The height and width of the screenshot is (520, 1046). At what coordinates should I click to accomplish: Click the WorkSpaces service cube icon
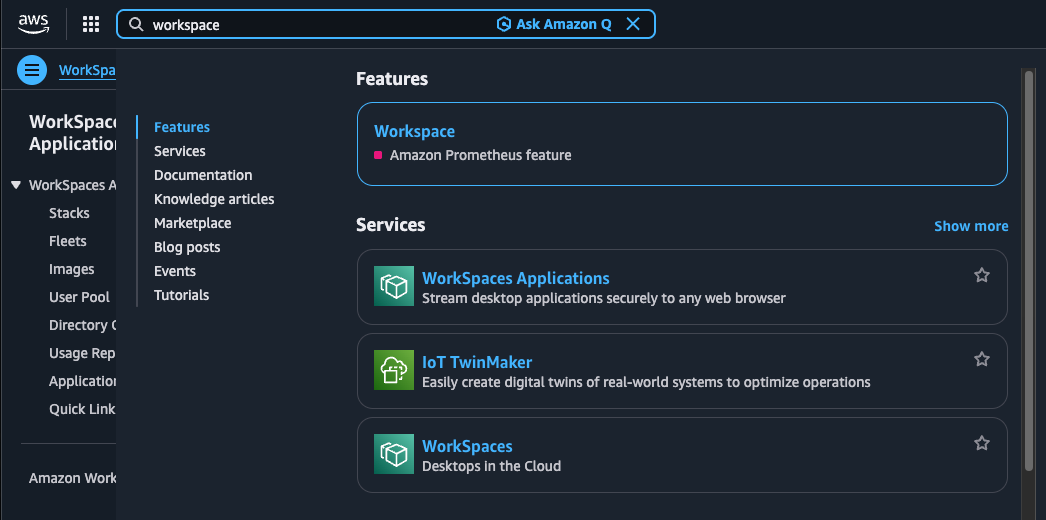coord(393,454)
